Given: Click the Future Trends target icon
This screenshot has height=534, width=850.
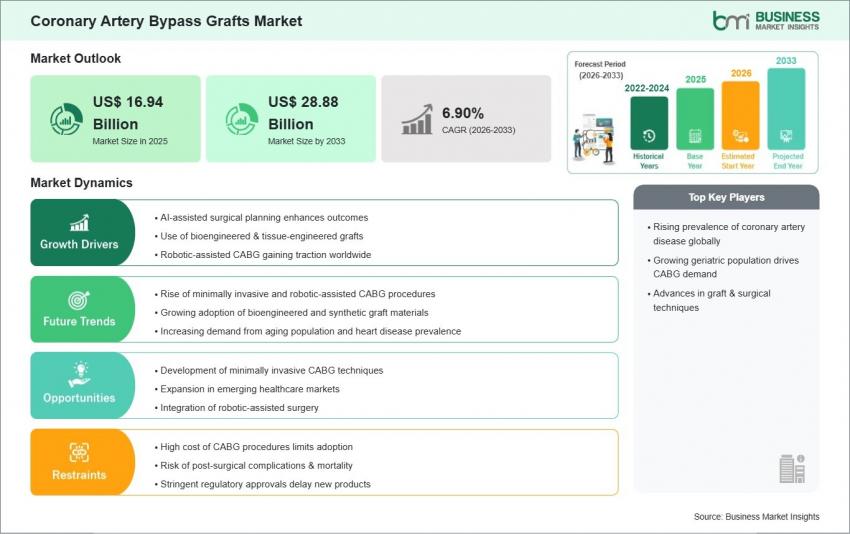Looking at the screenshot, I should click(79, 300).
